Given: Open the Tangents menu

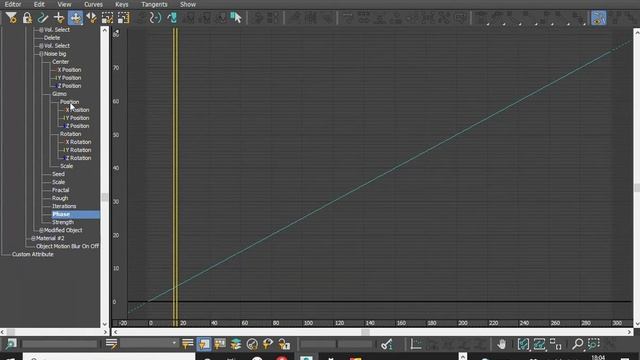Looking at the screenshot, I should click(x=154, y=4).
